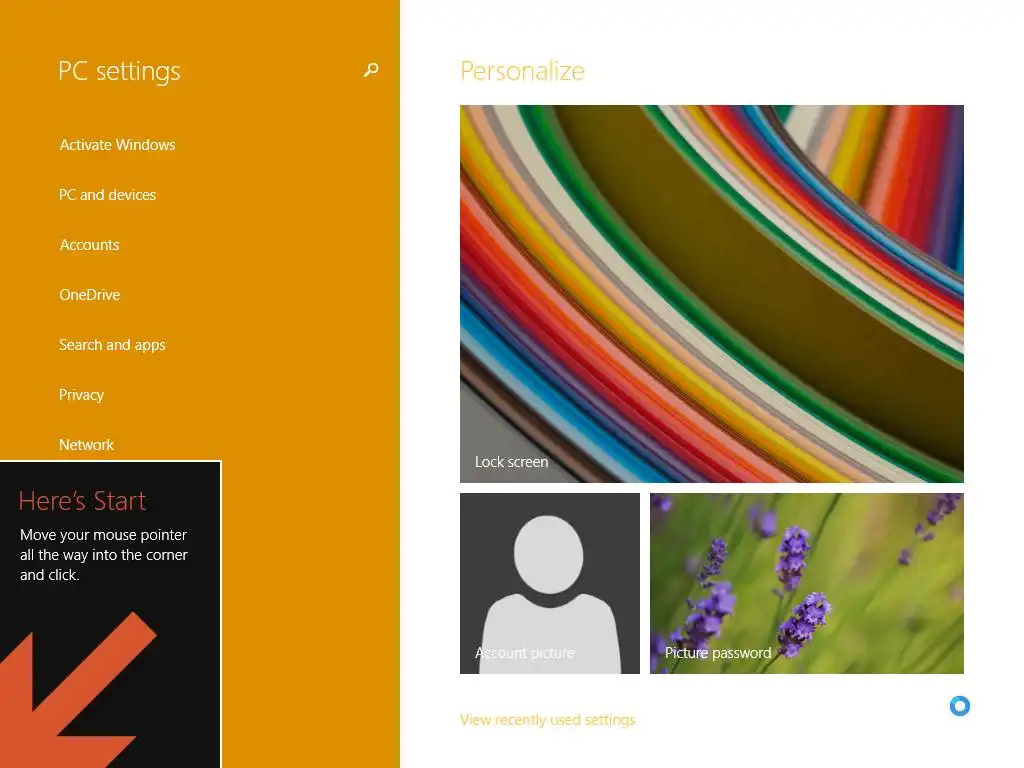
Task: Select the Accounts category
Action: click(89, 245)
